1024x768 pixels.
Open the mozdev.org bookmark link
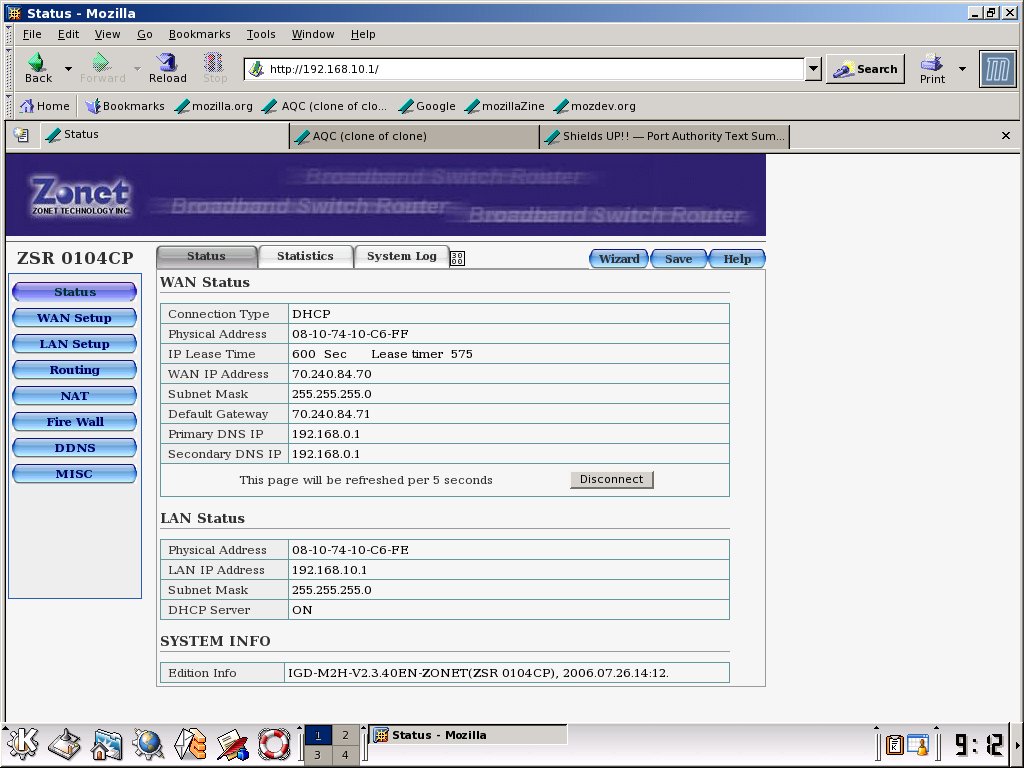[595, 106]
